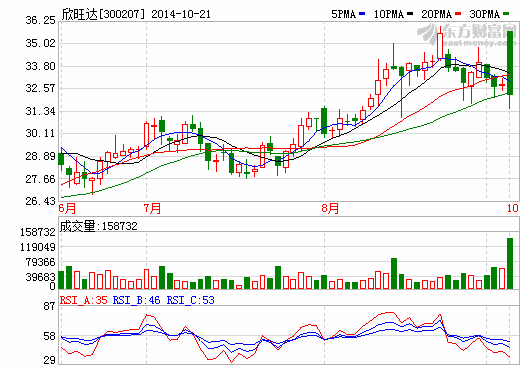
Task: Click the 26.43 price axis label
Action: pyautogui.click(x=40, y=201)
